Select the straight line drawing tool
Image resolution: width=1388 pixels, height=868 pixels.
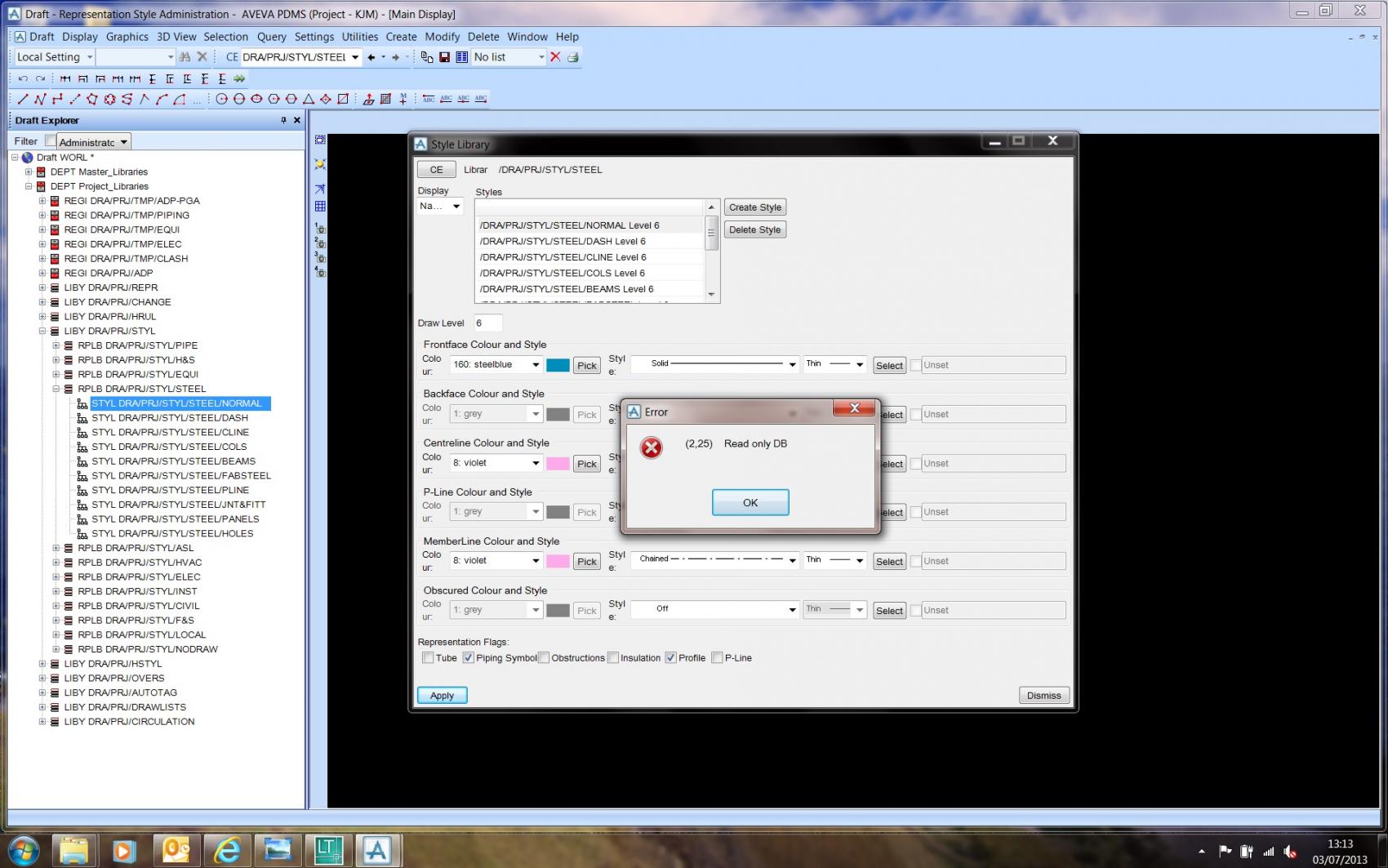pos(23,99)
